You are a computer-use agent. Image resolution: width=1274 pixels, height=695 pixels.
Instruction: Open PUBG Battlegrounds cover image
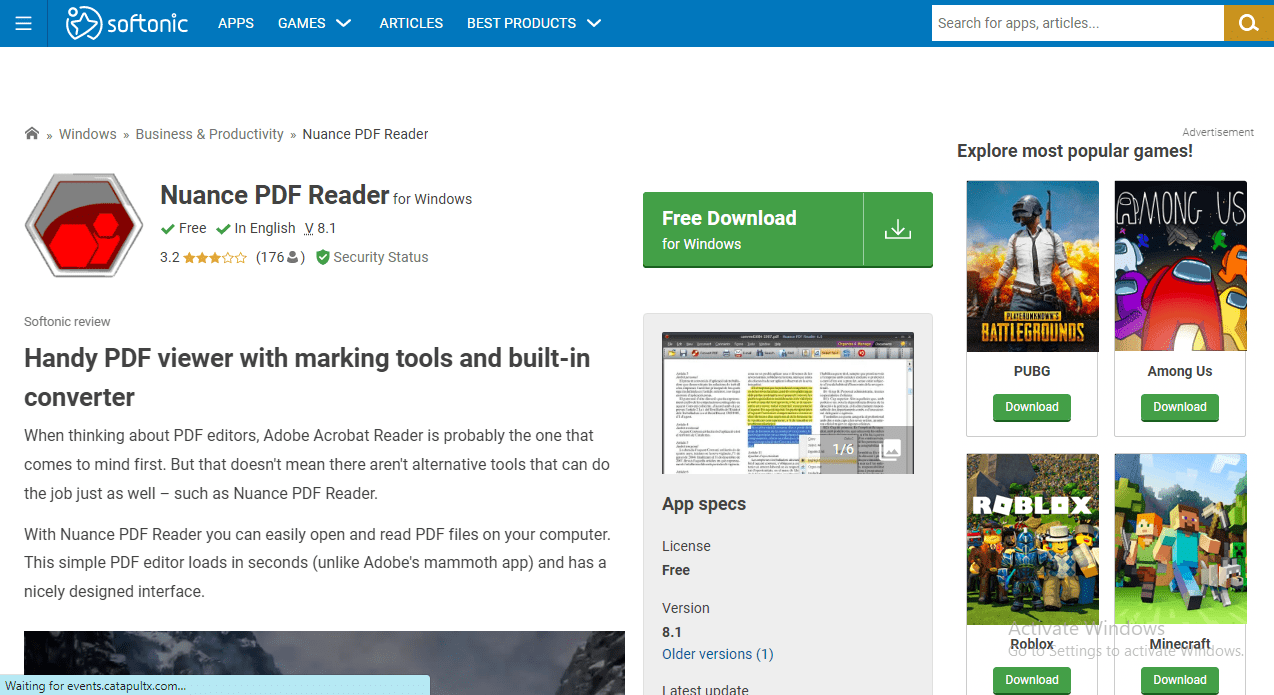coord(1032,266)
